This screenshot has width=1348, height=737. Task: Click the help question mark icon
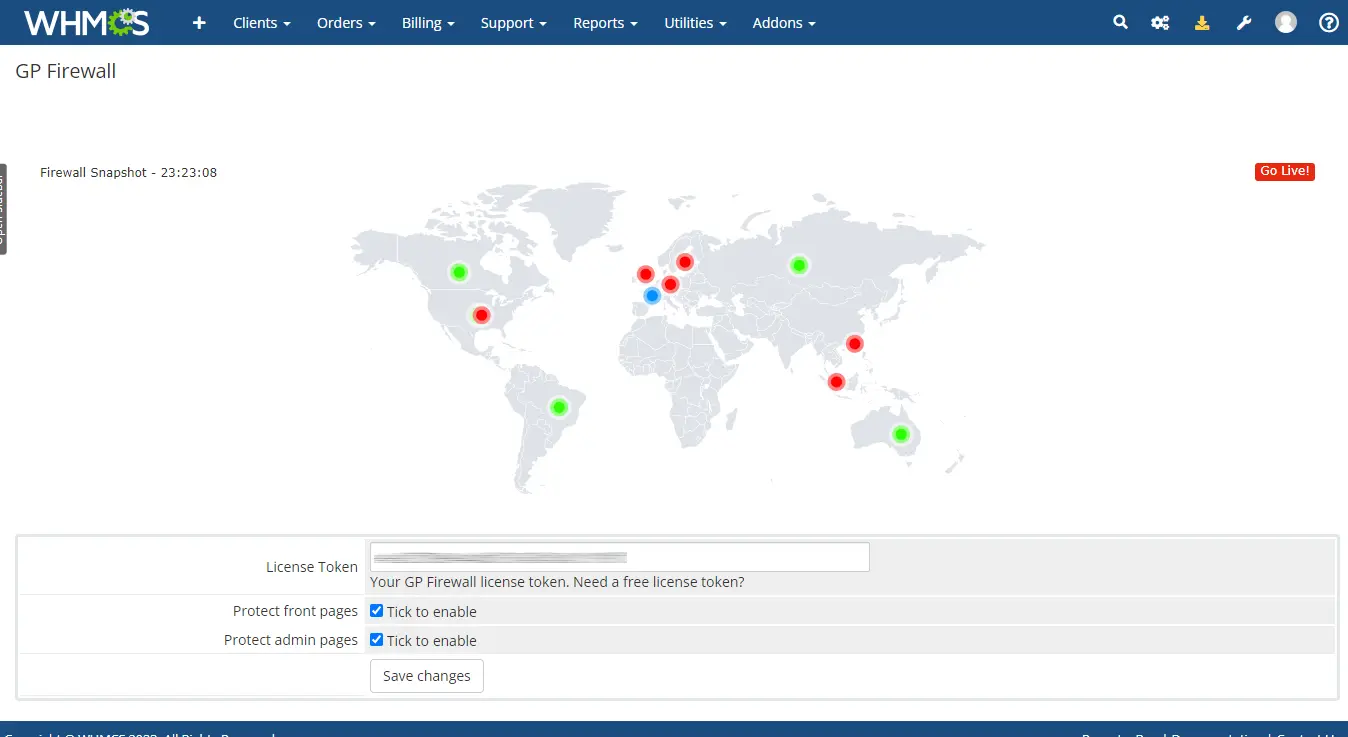1329,22
